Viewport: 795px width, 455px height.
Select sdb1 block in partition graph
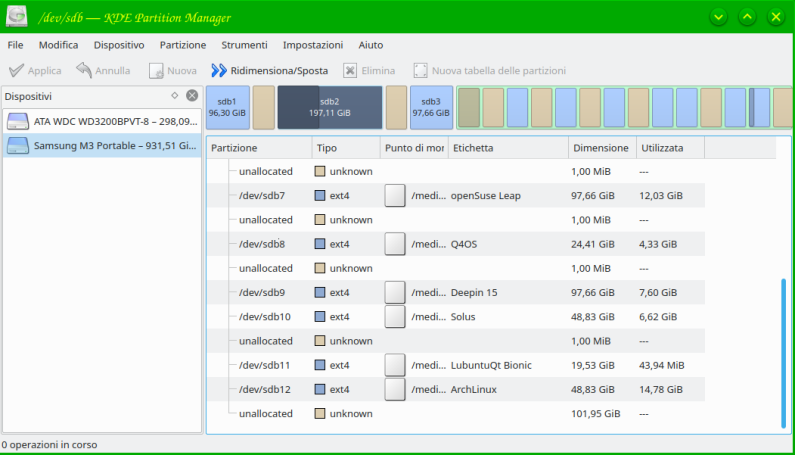[228, 107]
